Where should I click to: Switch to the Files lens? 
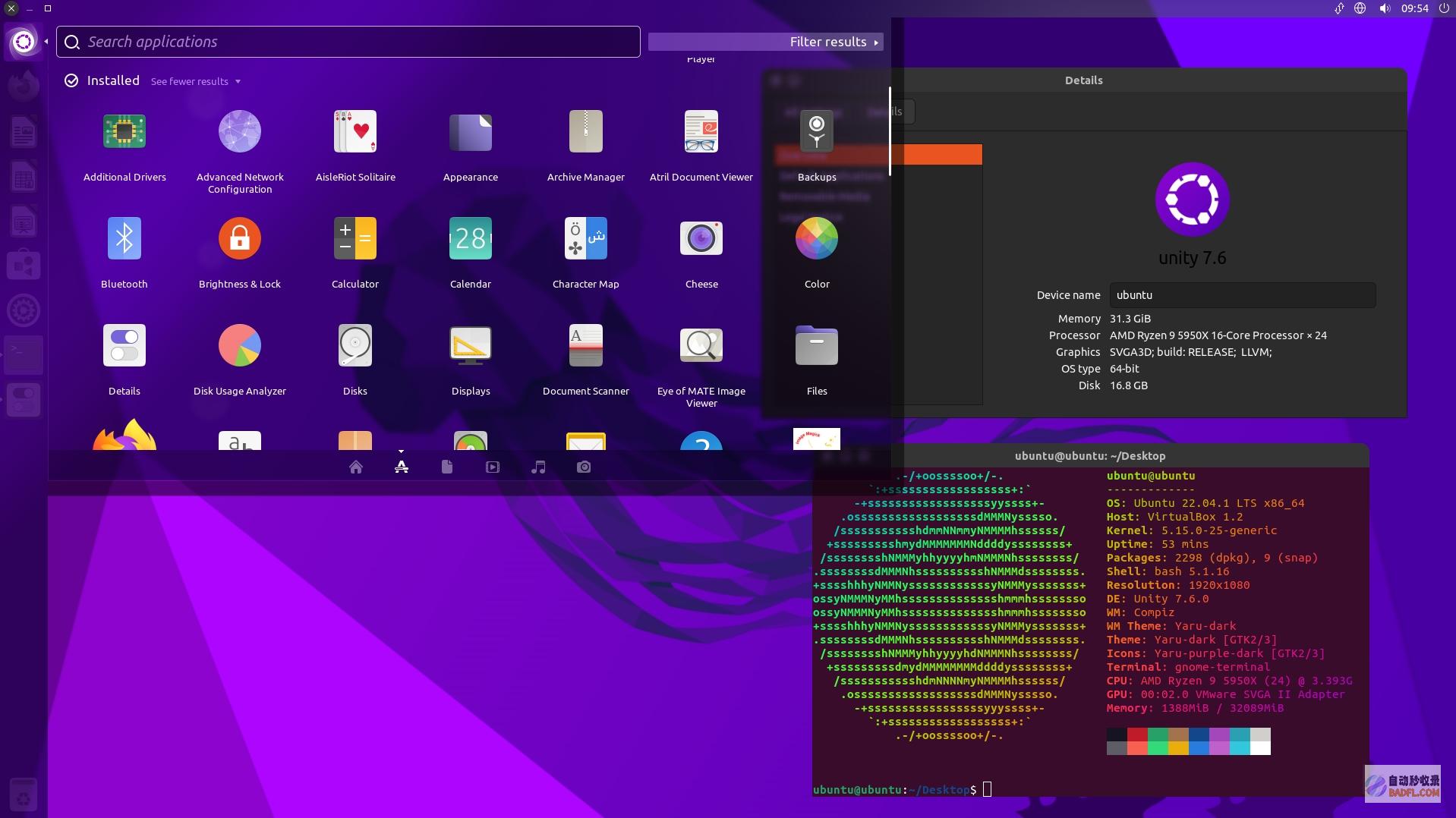447,467
